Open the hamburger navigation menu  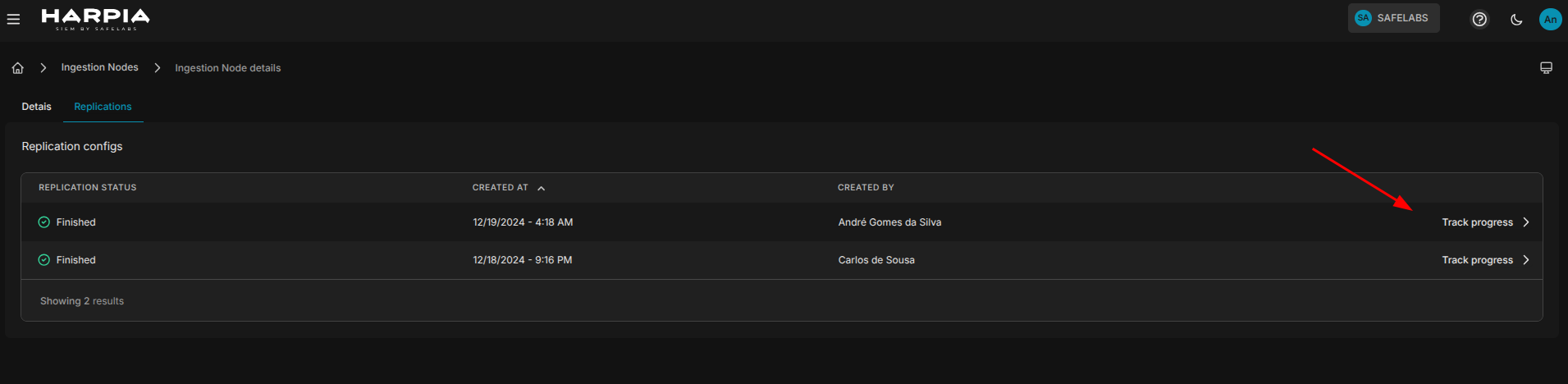tap(13, 19)
